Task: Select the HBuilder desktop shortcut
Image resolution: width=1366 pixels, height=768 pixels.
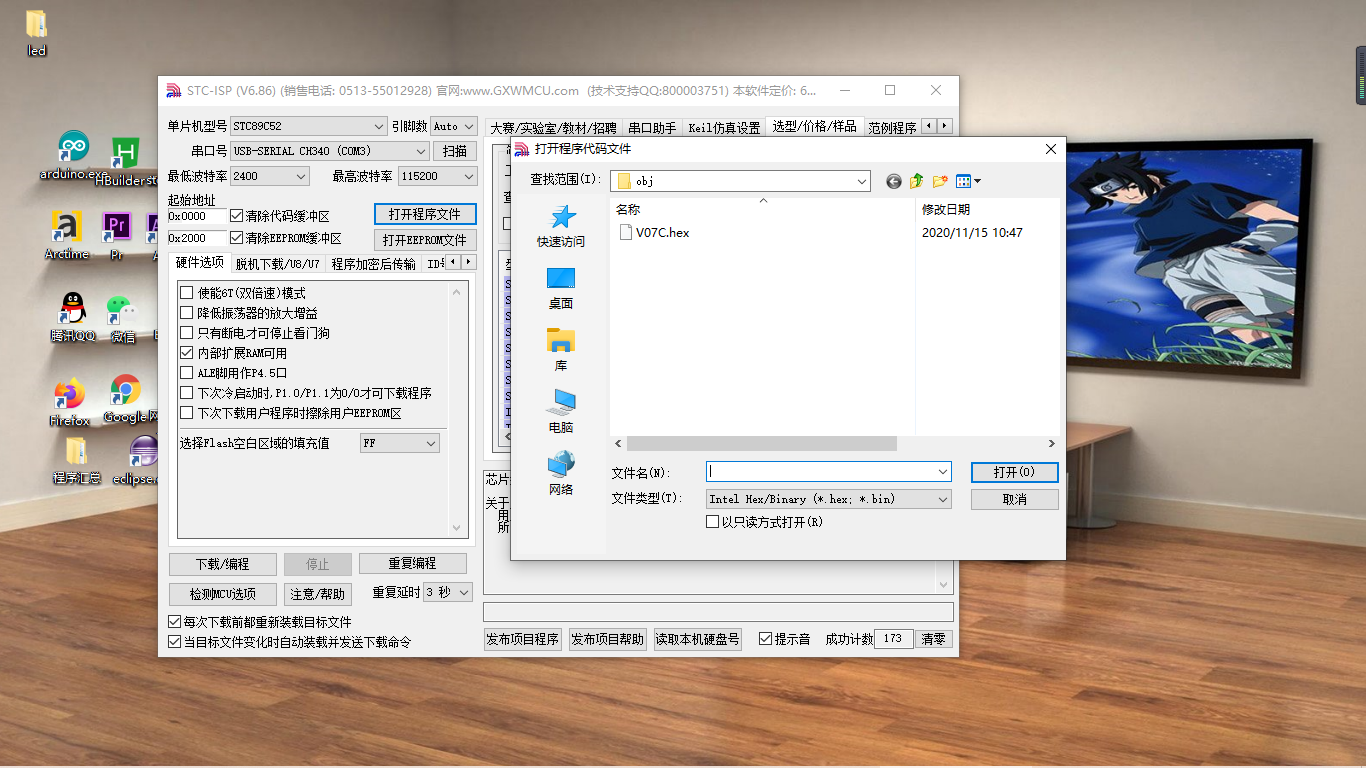Action: point(126,163)
